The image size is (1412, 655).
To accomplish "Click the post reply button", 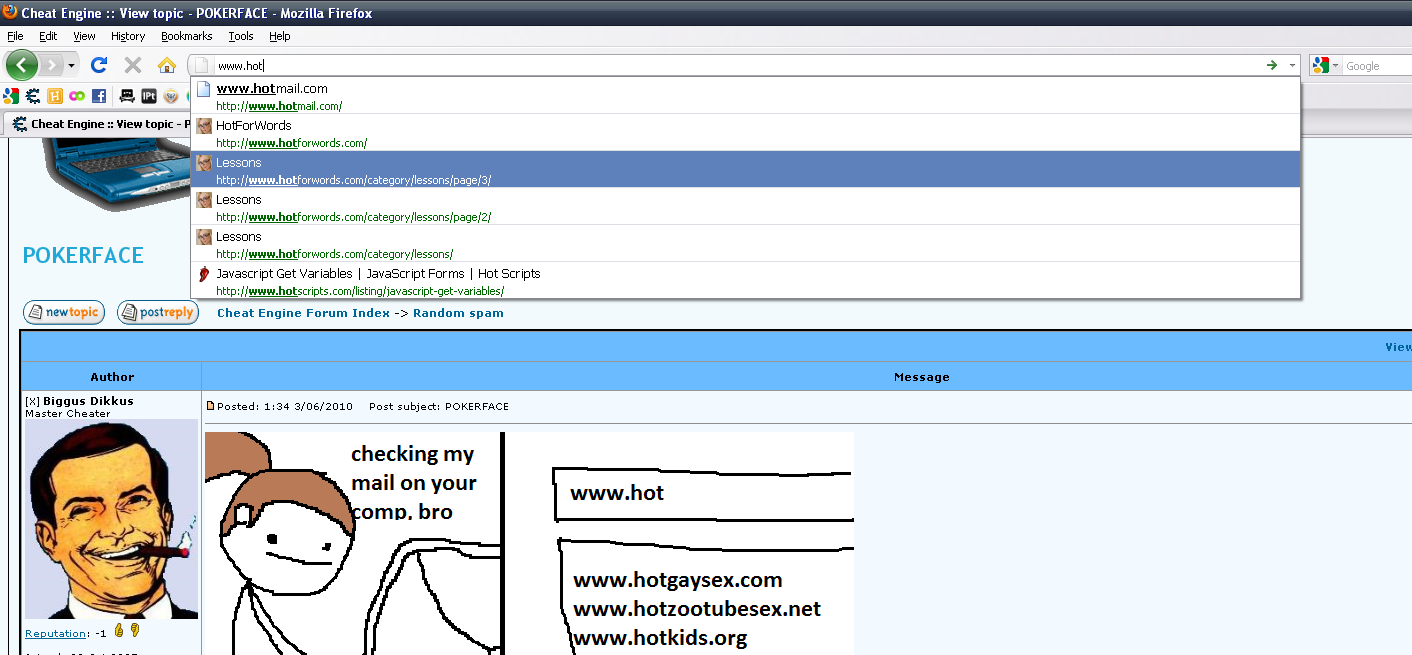I will (158, 312).
